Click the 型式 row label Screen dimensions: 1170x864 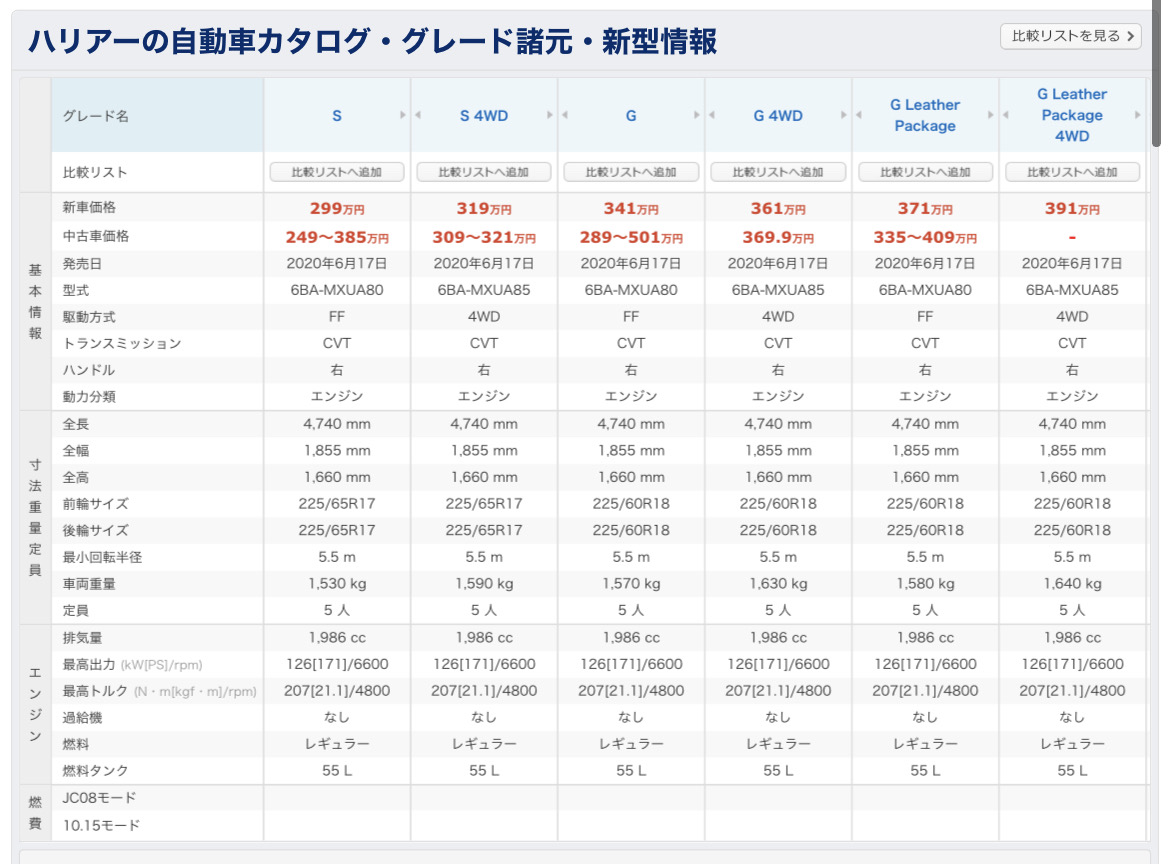pyautogui.click(x=75, y=290)
